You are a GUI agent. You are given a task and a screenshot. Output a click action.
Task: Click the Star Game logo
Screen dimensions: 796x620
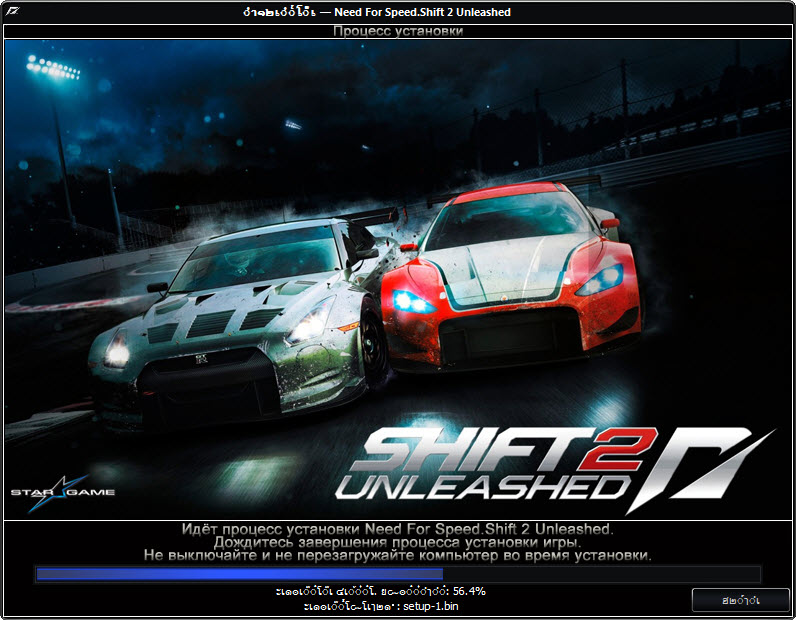click(62, 494)
